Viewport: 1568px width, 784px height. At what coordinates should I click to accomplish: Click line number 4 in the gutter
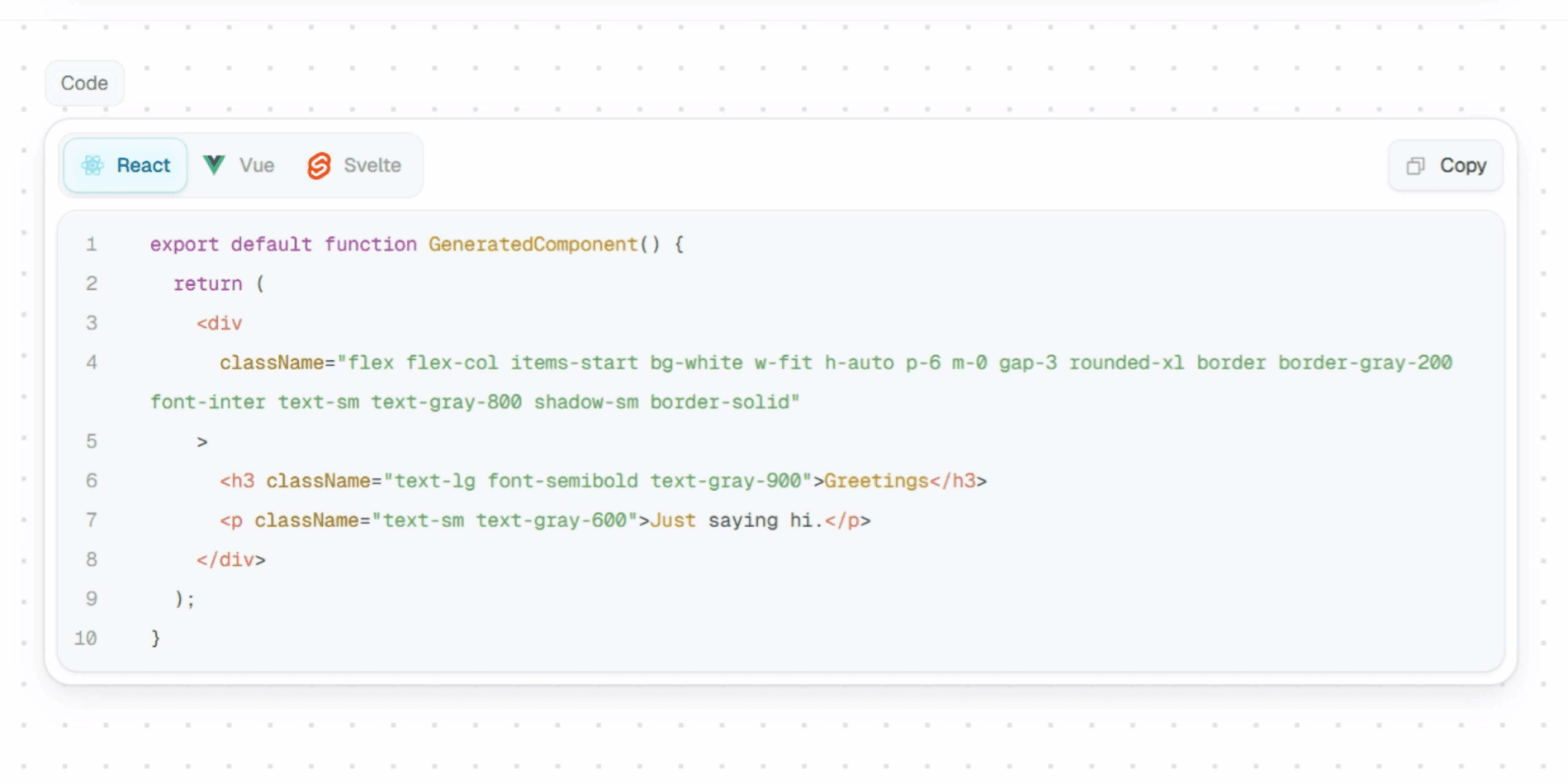pyautogui.click(x=91, y=363)
